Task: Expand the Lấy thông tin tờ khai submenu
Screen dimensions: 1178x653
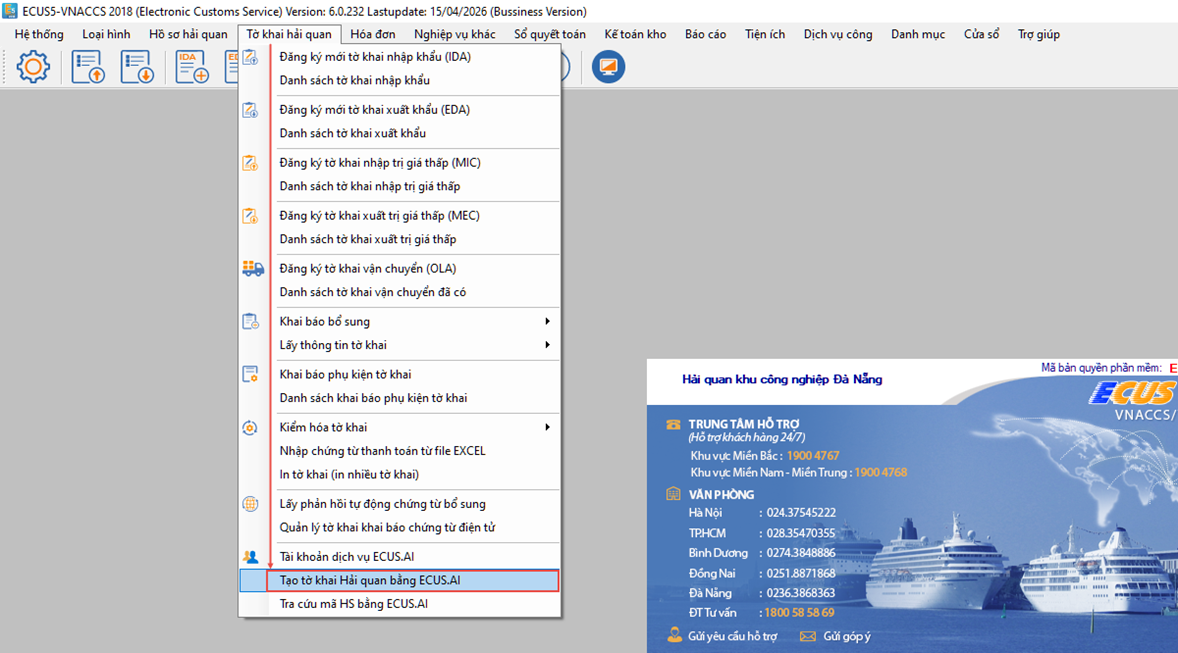Action: point(546,345)
